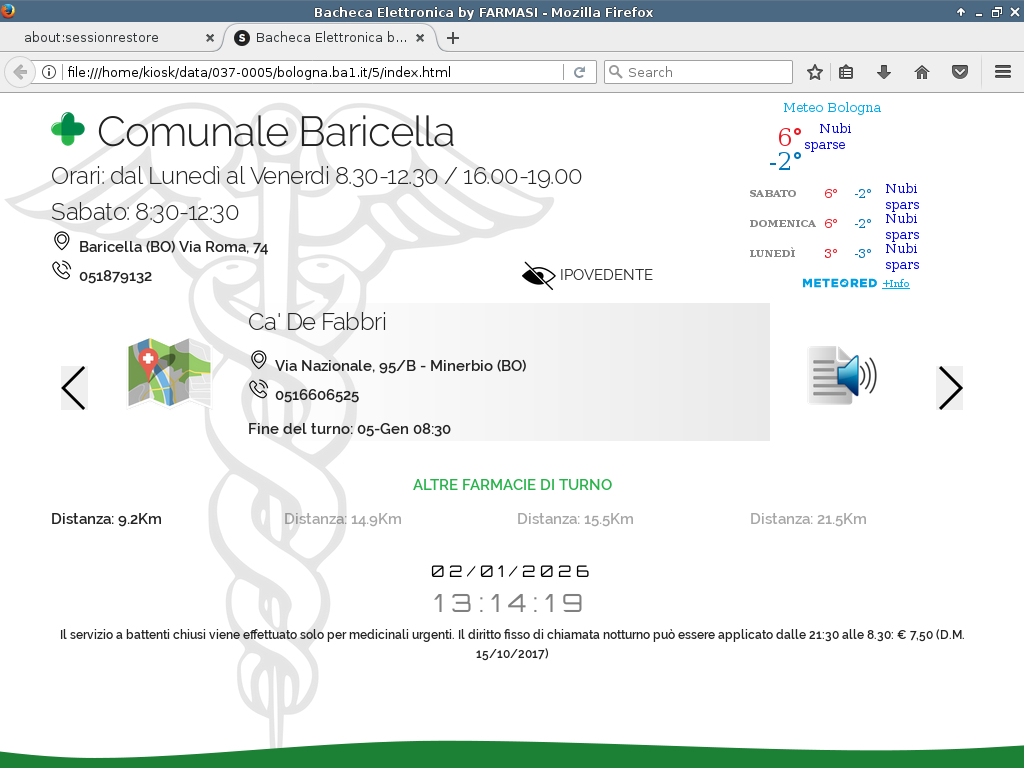Image resolution: width=1024 pixels, height=768 pixels.
Task: Save the page to Pocket
Action: click(x=959, y=72)
